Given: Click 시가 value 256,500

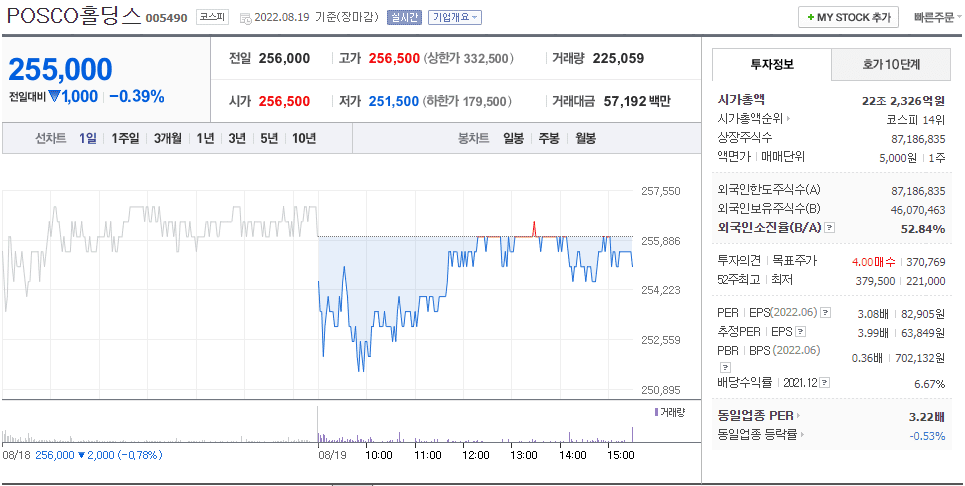Looking at the screenshot, I should coord(284,101).
